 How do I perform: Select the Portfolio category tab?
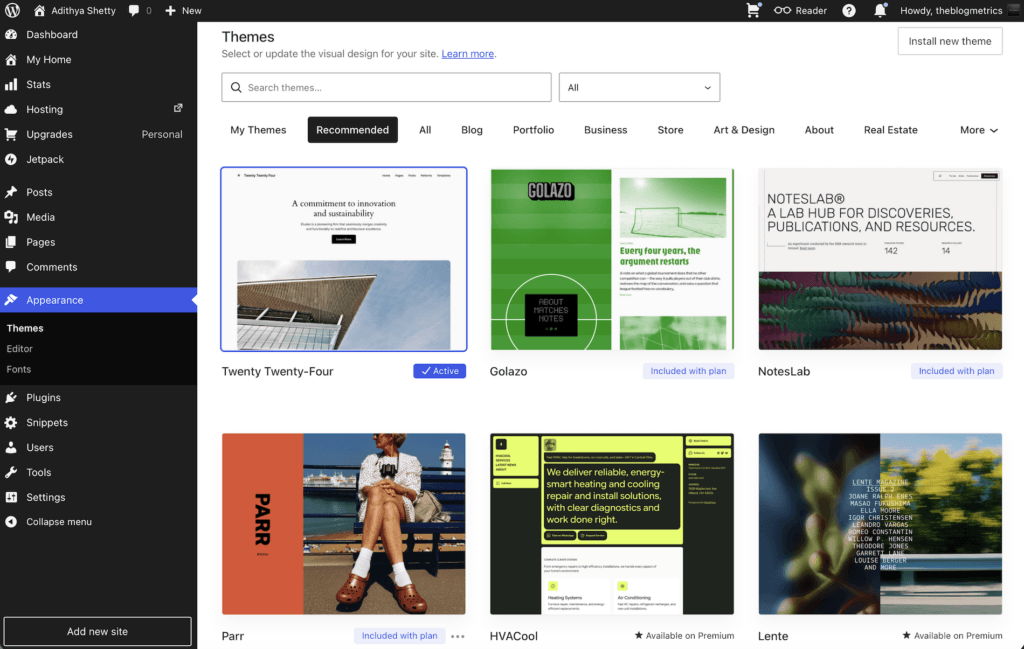534,130
